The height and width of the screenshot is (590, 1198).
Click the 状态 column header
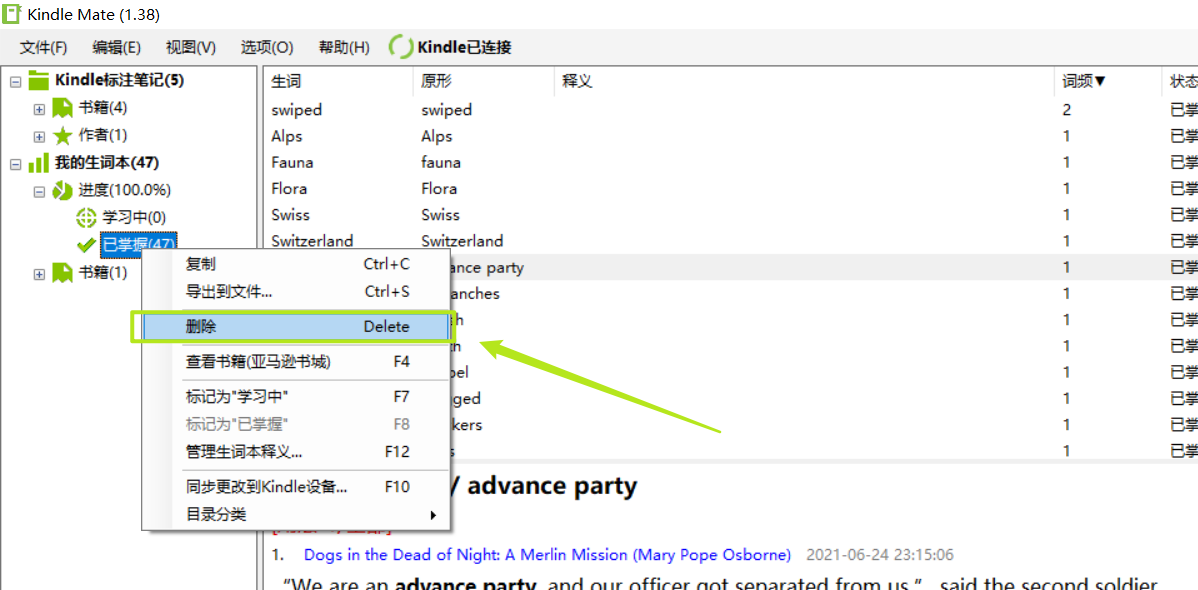(1180, 81)
